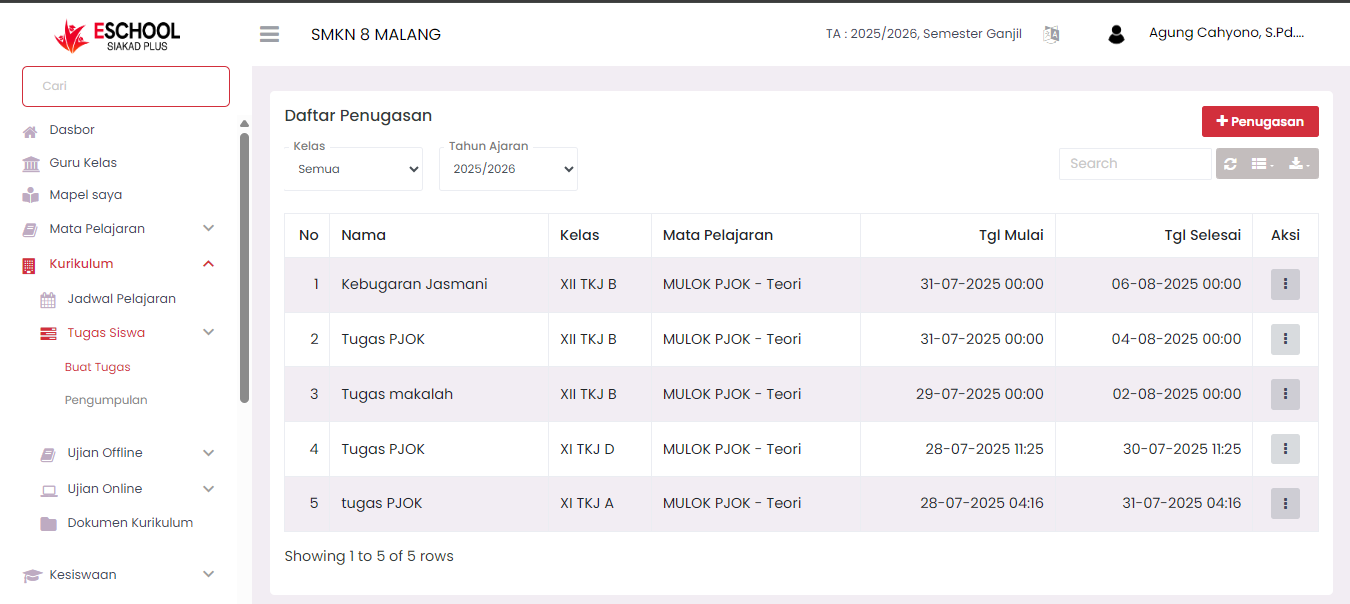Image resolution: width=1350 pixels, height=604 pixels.
Task: Open Pengumpulan under Tugas Siswa
Action: click(106, 400)
